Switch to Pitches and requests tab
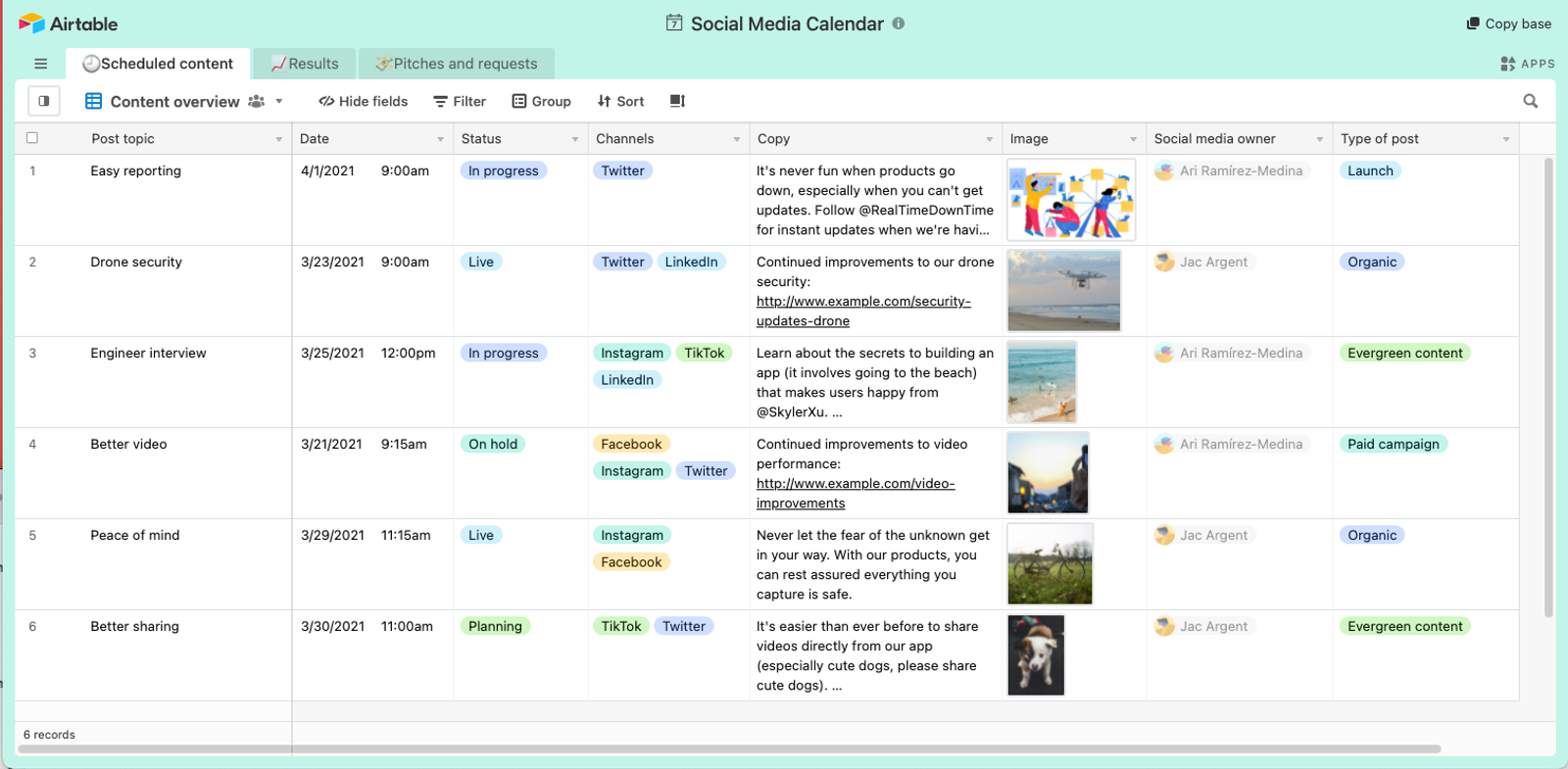Screen dimensions: 1568x769 pyautogui.click(x=457, y=64)
